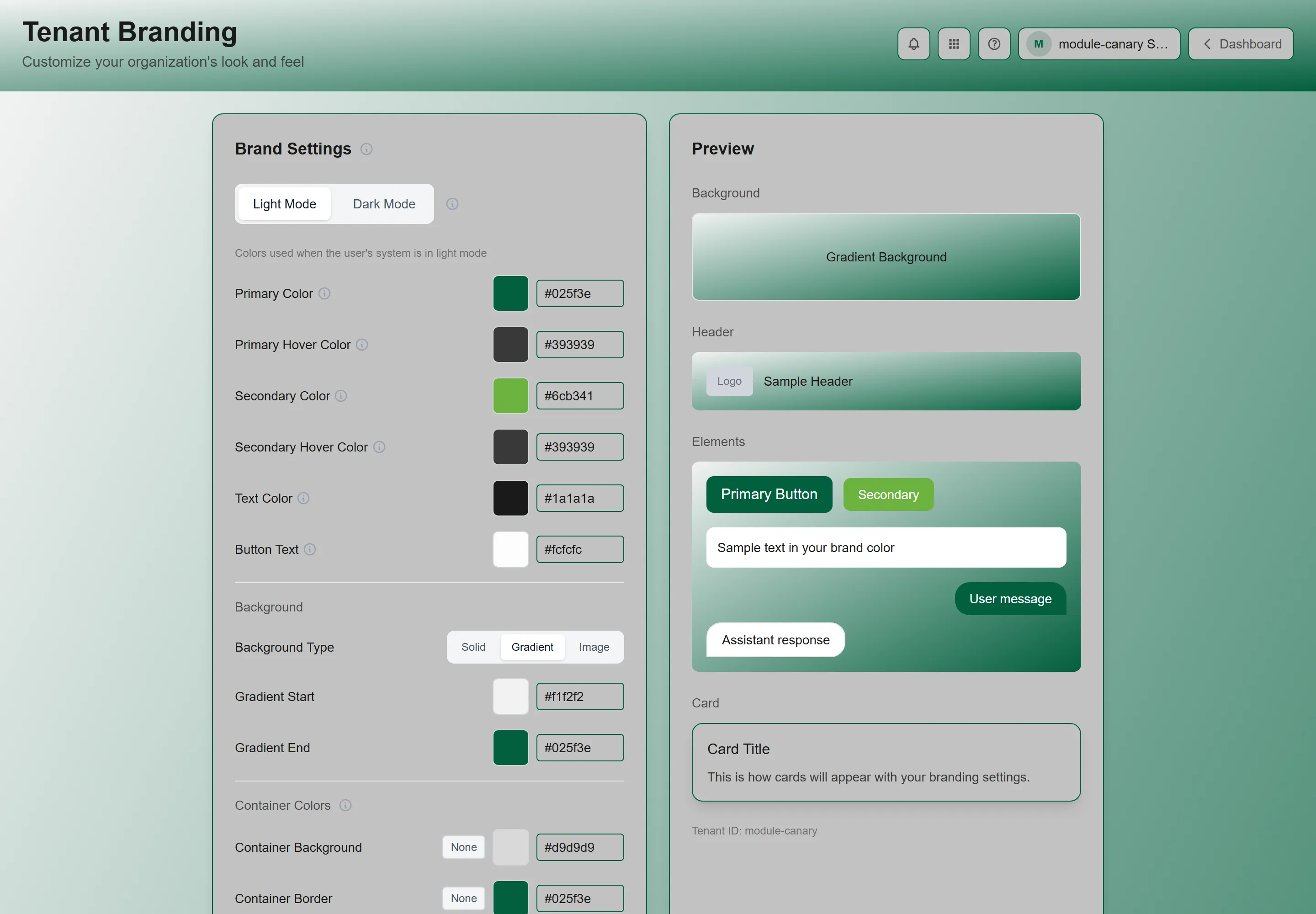The image size is (1316, 914).
Task: Edit the Primary Hover Color hex field
Action: 580,345
